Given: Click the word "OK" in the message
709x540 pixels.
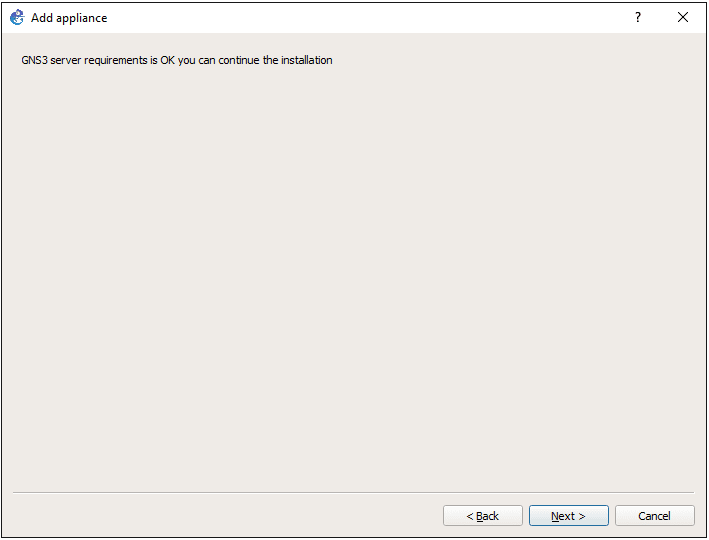Looking at the screenshot, I should click(x=167, y=60).
